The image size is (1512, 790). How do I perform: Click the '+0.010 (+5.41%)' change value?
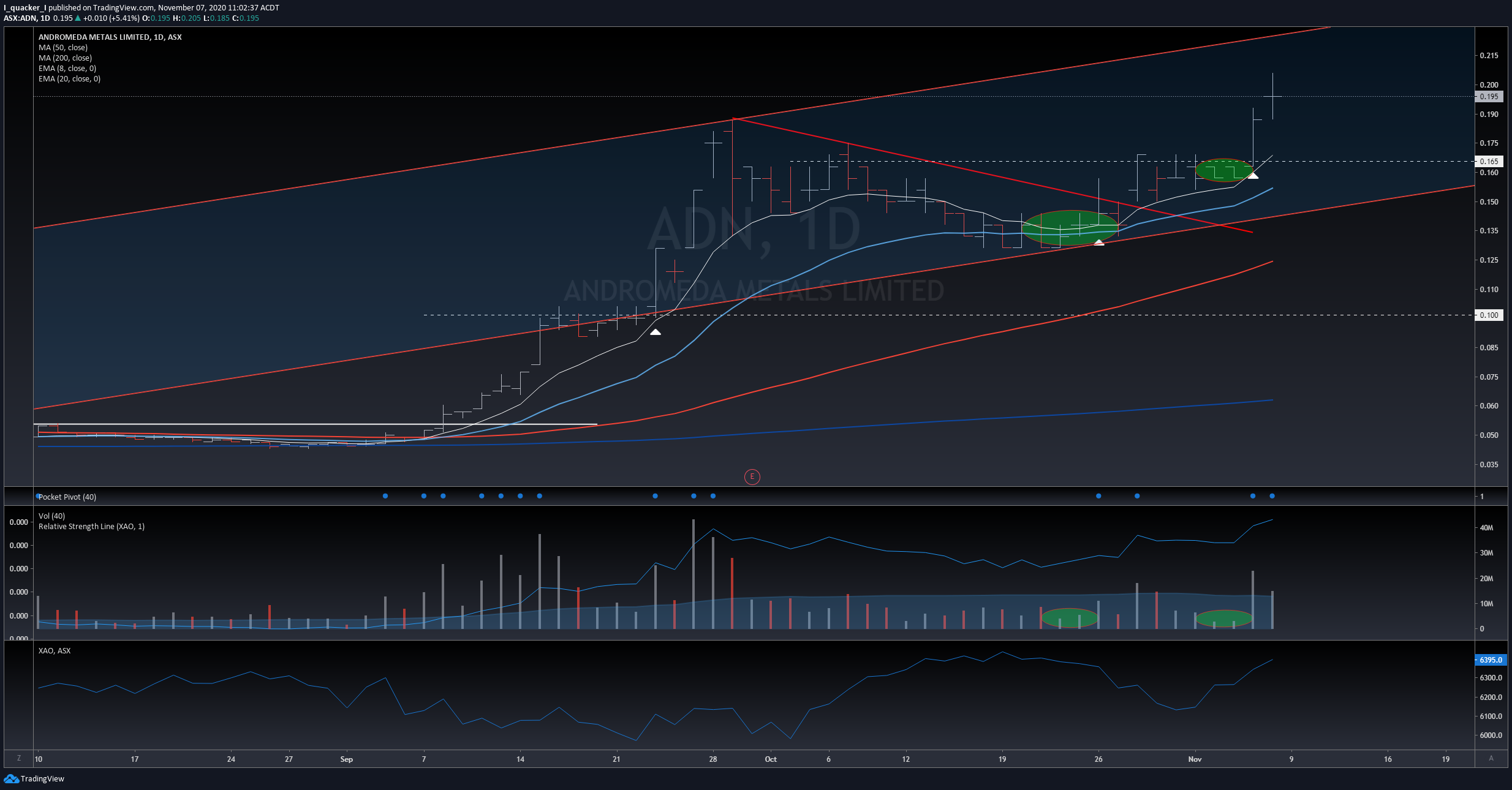tap(112, 18)
